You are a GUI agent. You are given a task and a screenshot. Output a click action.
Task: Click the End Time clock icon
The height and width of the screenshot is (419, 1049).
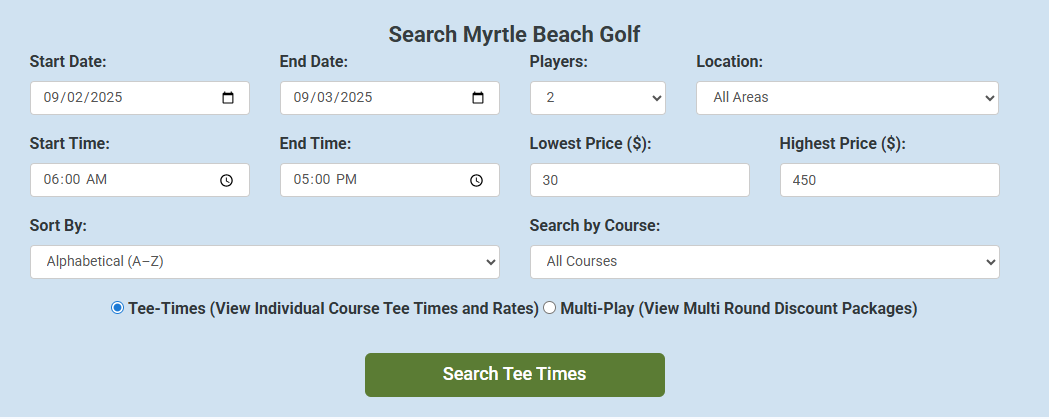coord(477,180)
